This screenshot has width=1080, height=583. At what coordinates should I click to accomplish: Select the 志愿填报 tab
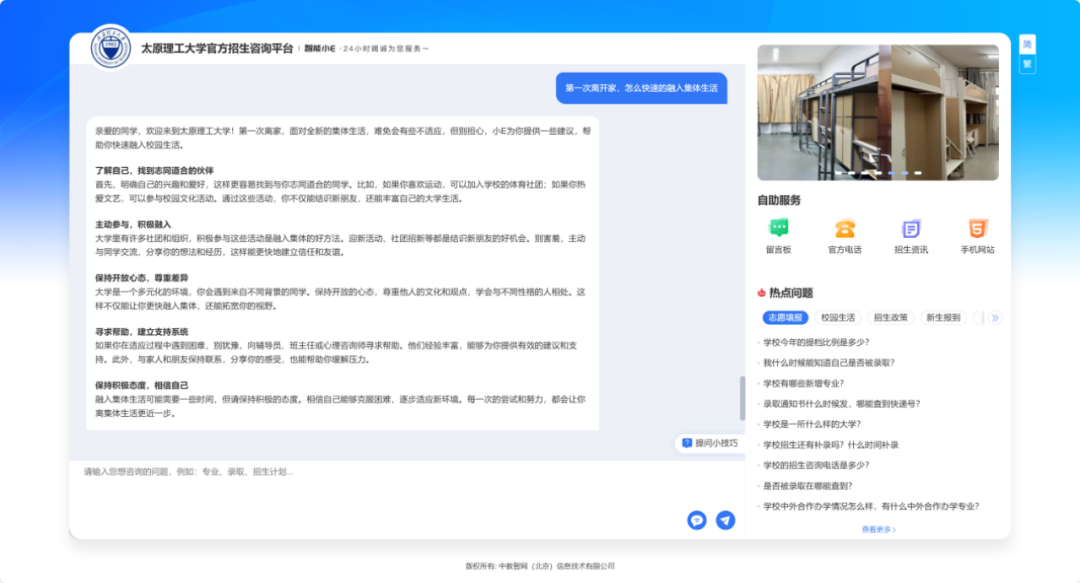pos(785,318)
